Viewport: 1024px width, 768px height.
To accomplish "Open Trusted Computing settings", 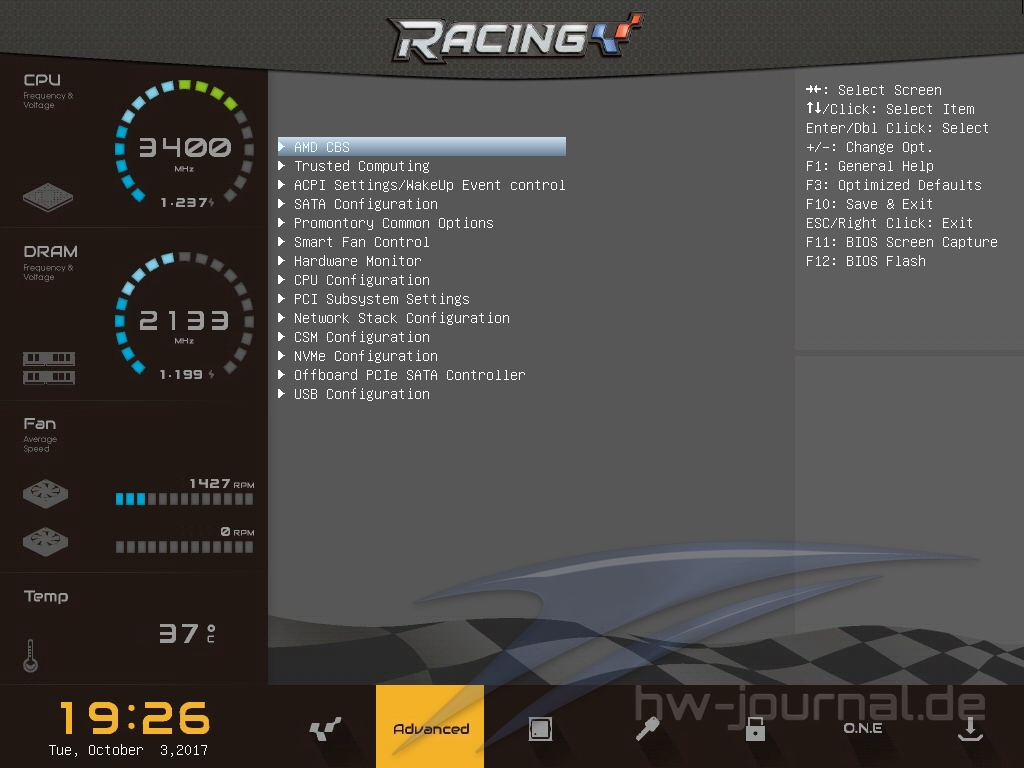I will [x=361, y=166].
